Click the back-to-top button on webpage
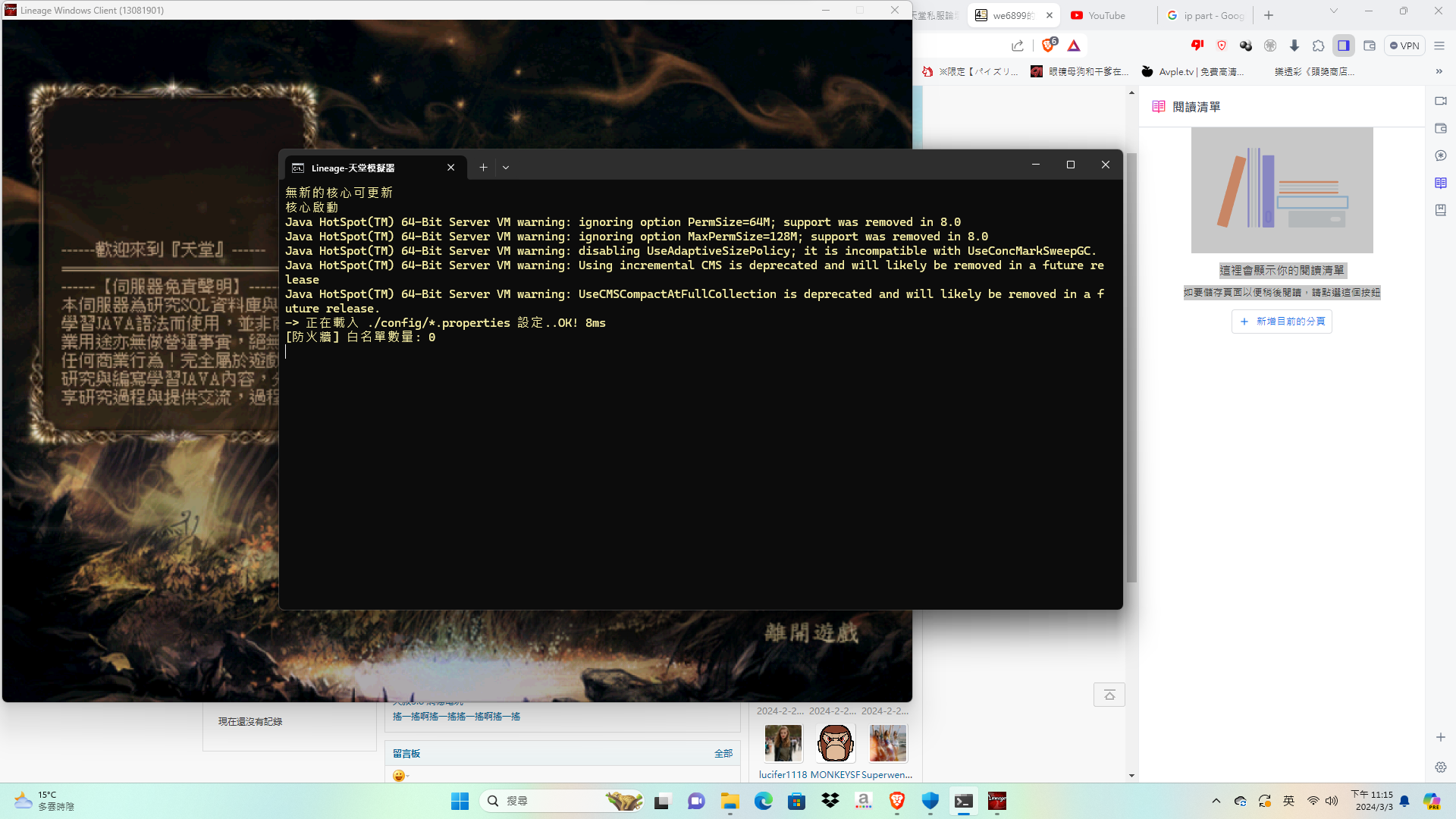This screenshot has height=819, width=1456. click(x=1109, y=695)
